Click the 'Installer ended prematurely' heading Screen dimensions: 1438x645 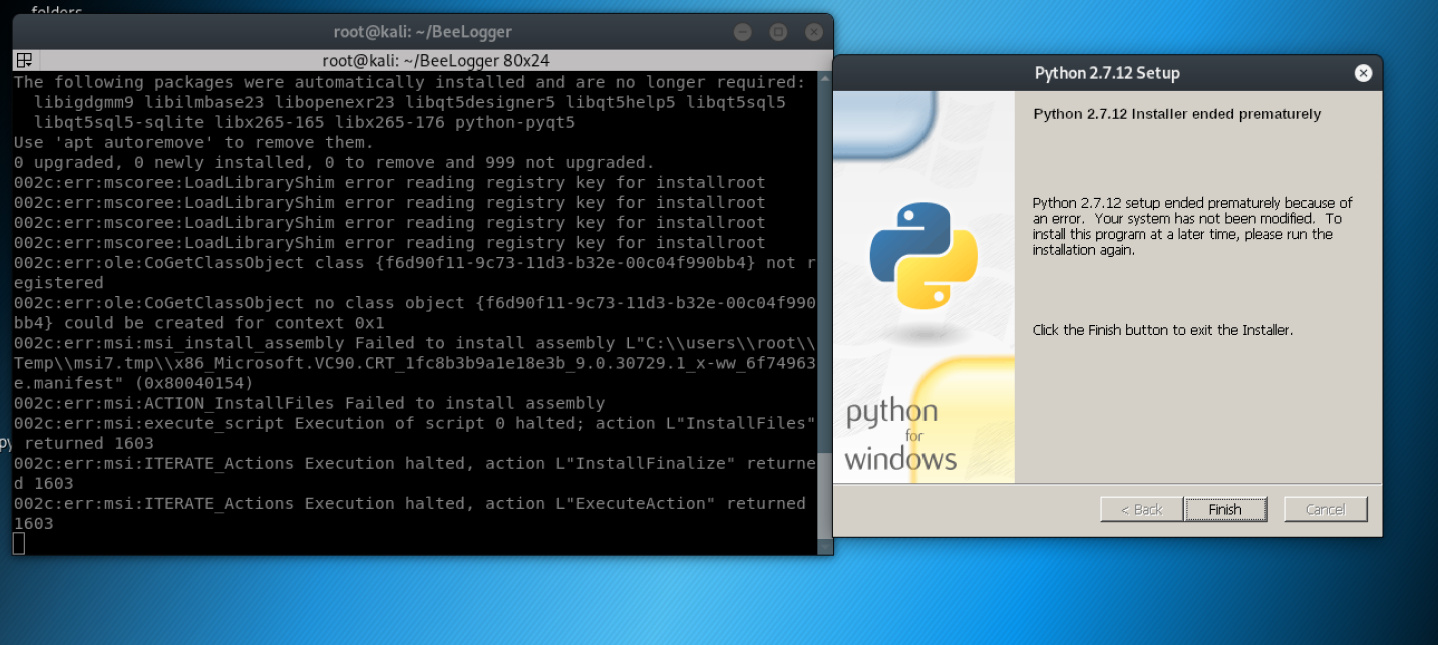coord(1176,114)
